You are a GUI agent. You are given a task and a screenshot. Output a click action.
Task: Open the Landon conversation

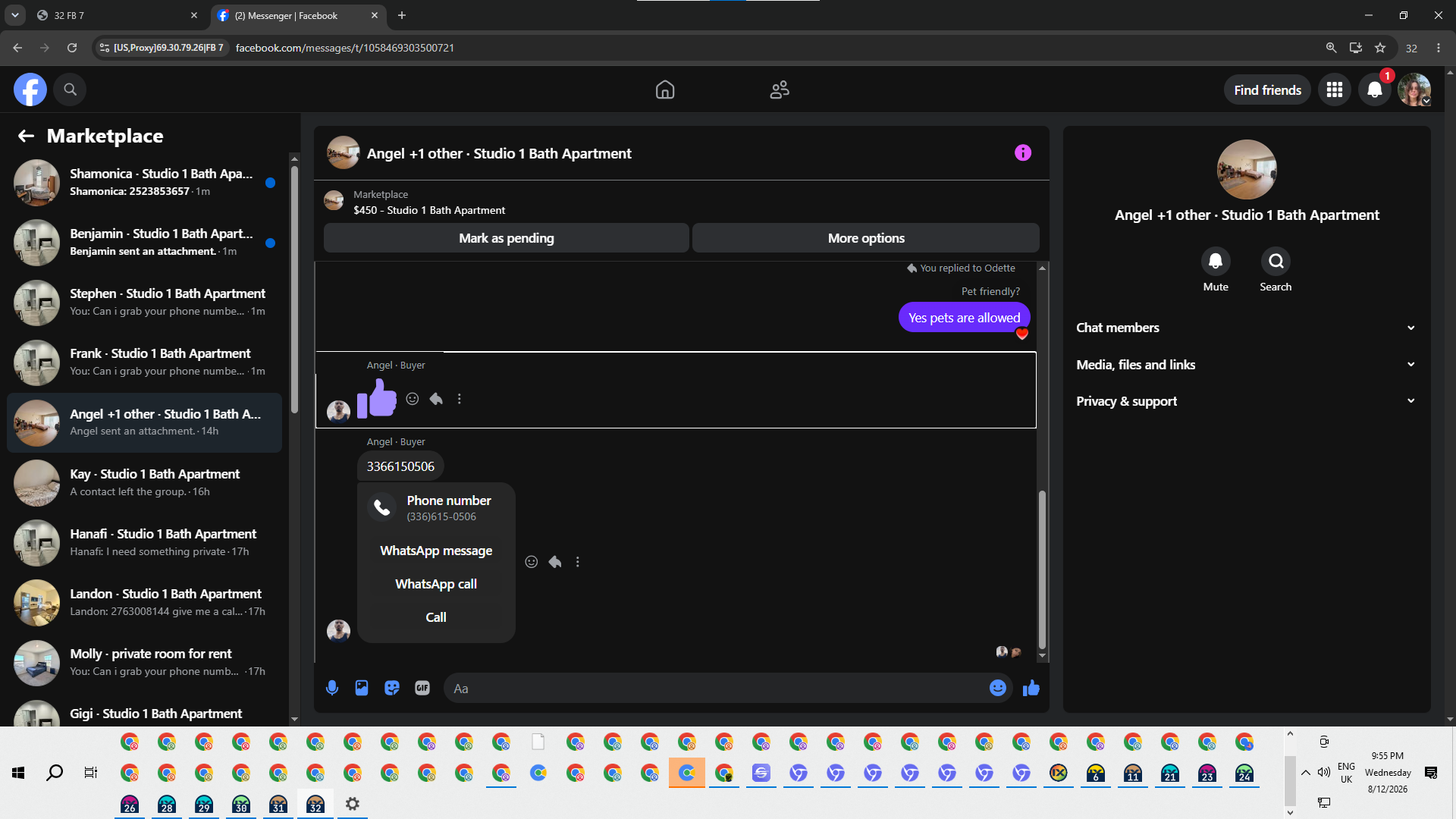[x=144, y=603]
